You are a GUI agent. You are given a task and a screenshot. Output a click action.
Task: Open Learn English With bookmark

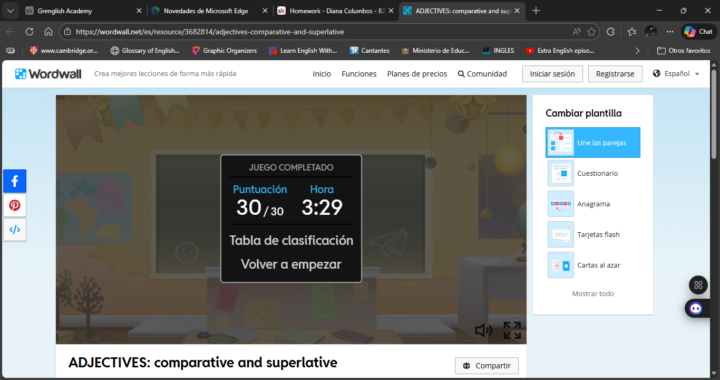303,50
